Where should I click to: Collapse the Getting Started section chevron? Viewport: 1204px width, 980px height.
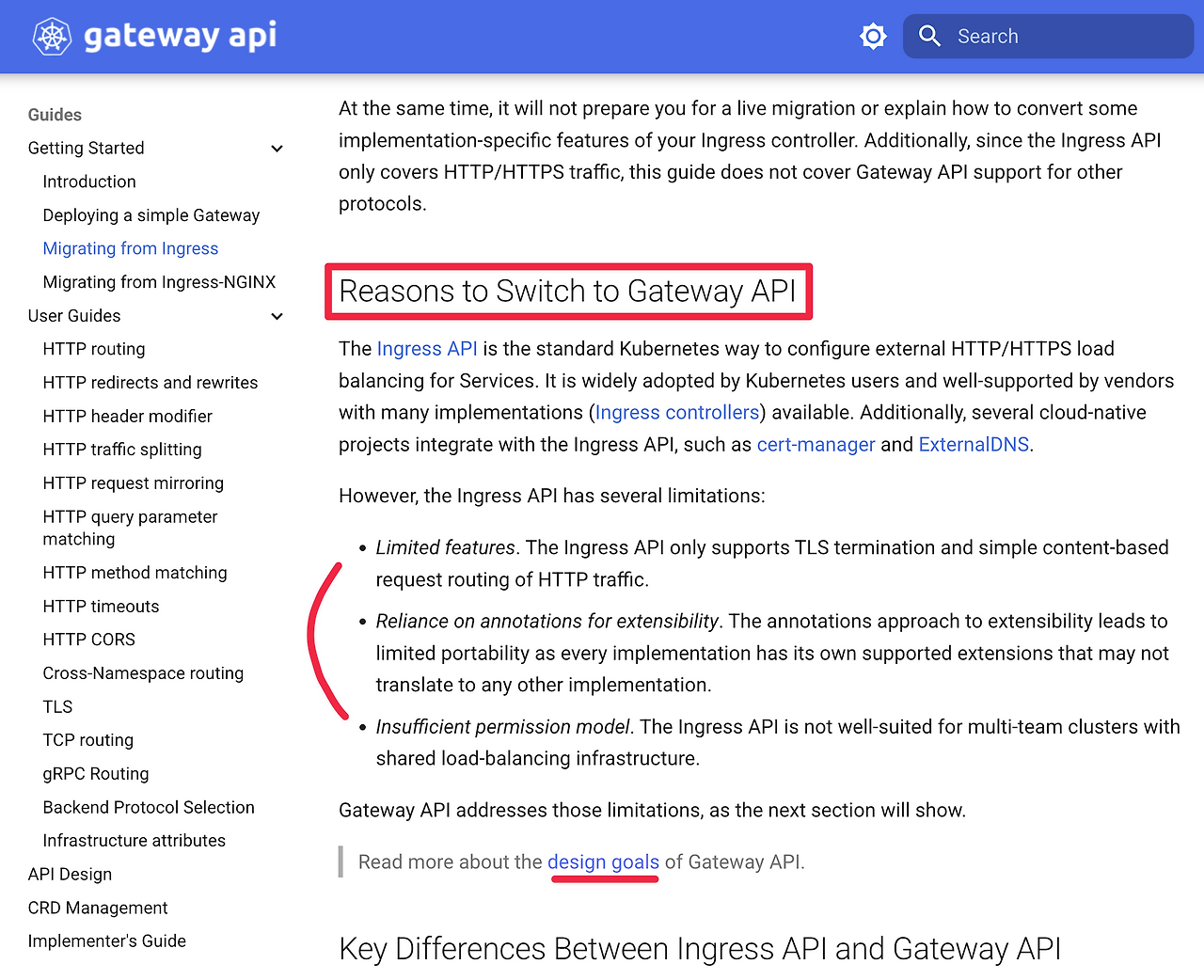click(277, 149)
